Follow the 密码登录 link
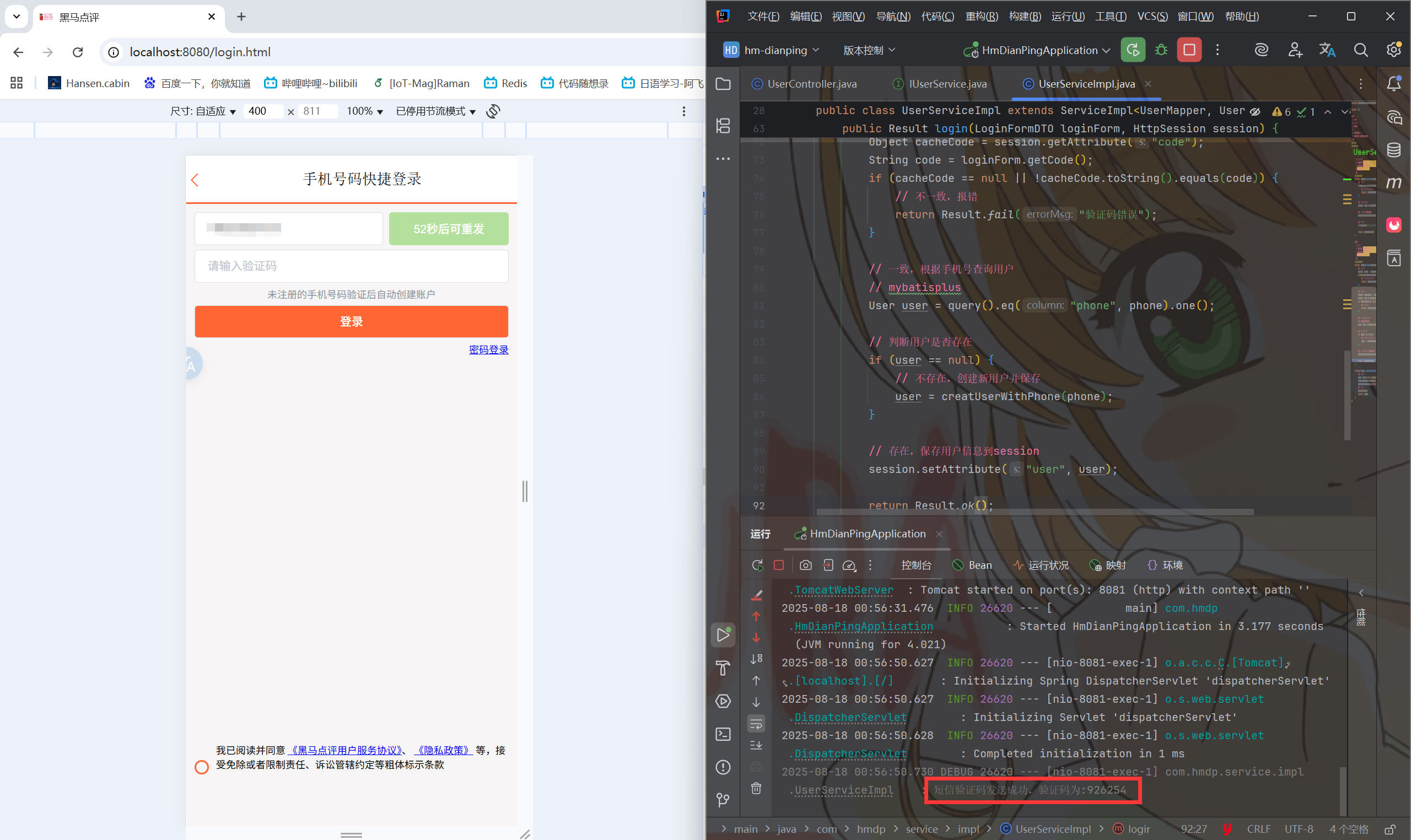The image size is (1411, 840). (488, 350)
